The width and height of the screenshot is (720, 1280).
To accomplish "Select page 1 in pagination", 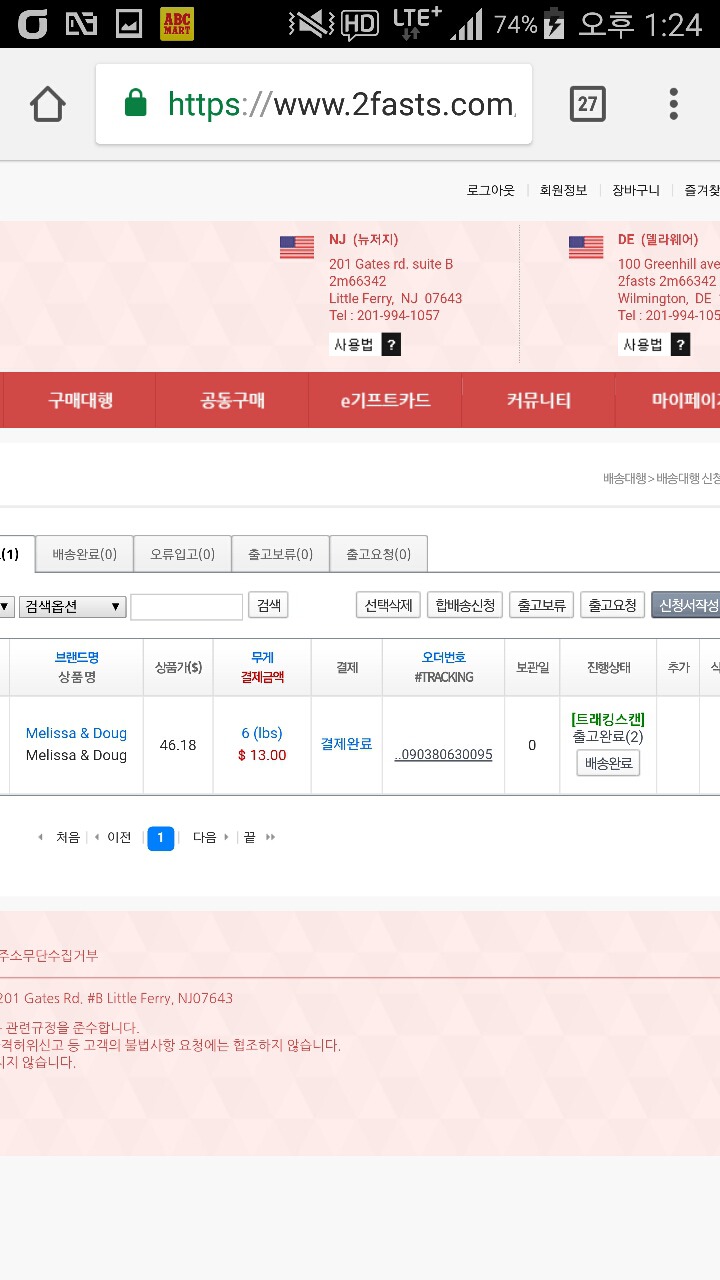I will point(161,838).
